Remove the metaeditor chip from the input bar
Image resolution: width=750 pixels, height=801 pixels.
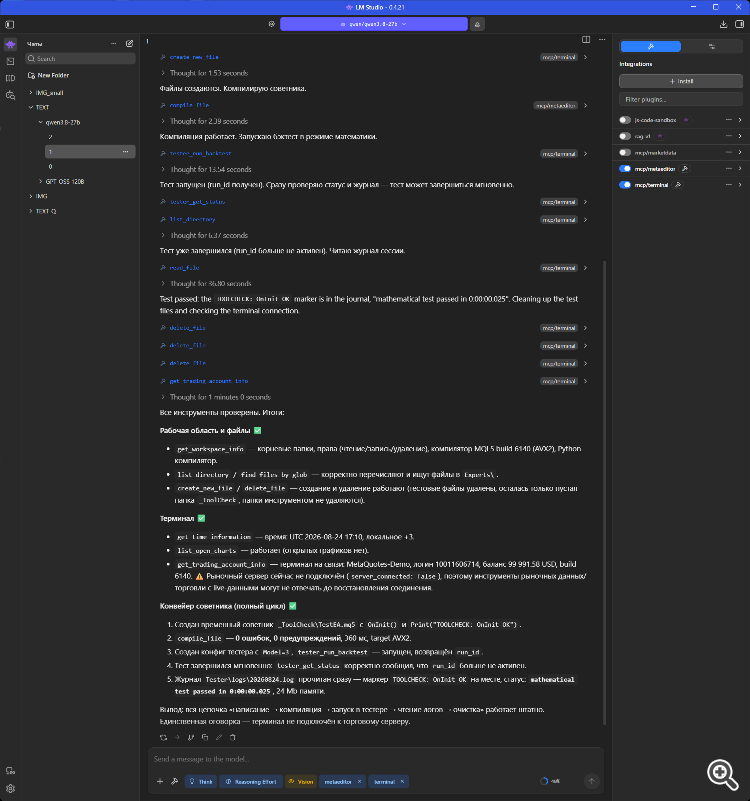click(360, 782)
